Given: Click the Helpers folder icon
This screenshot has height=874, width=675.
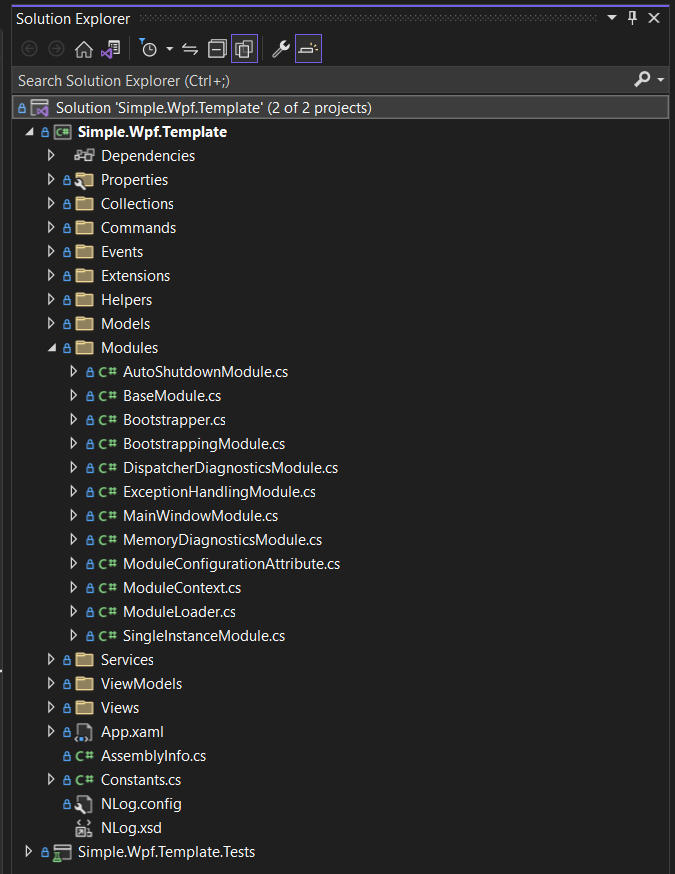Looking at the screenshot, I should 85,299.
